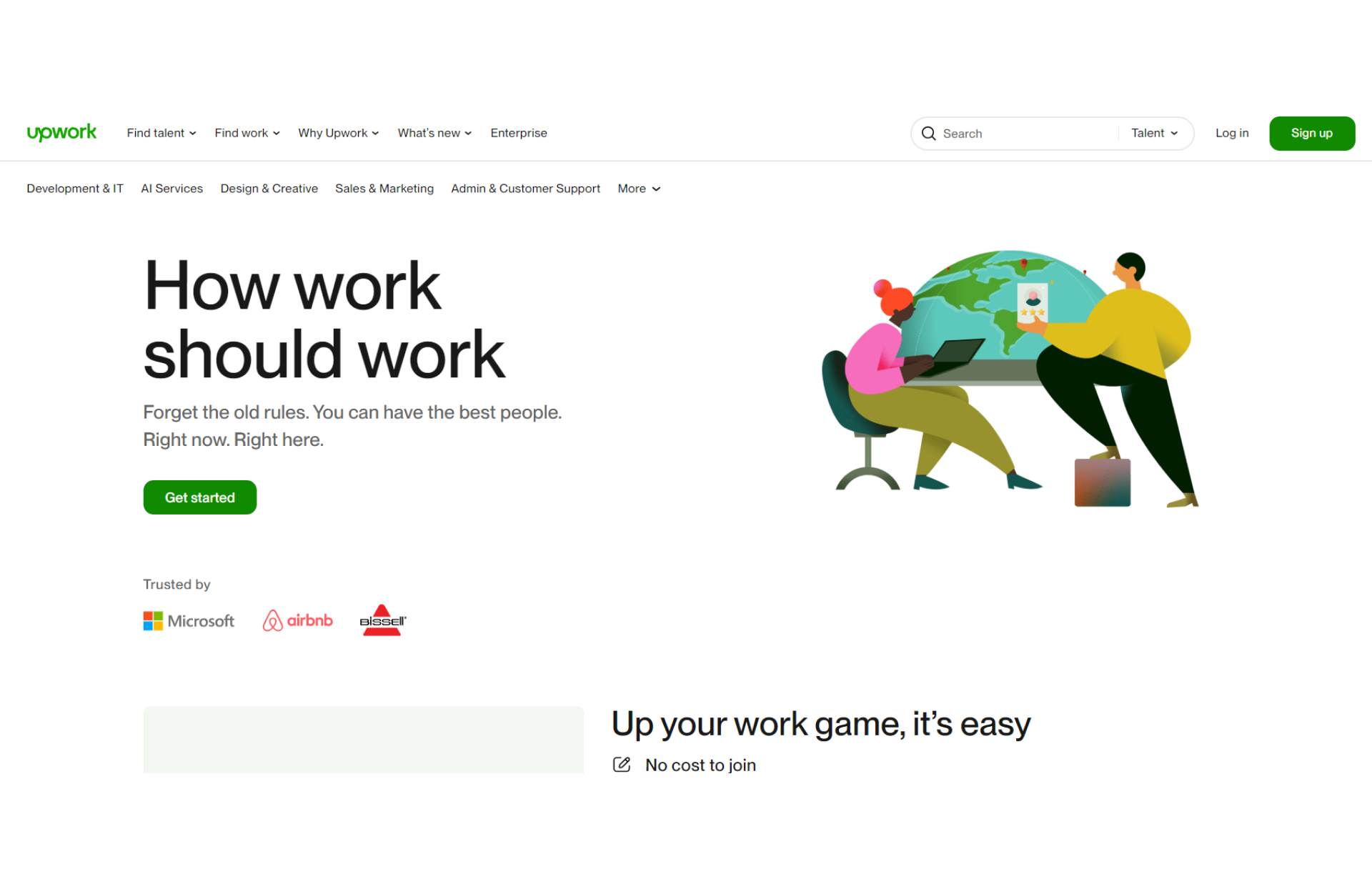Click the Upwork logo icon

(62, 132)
